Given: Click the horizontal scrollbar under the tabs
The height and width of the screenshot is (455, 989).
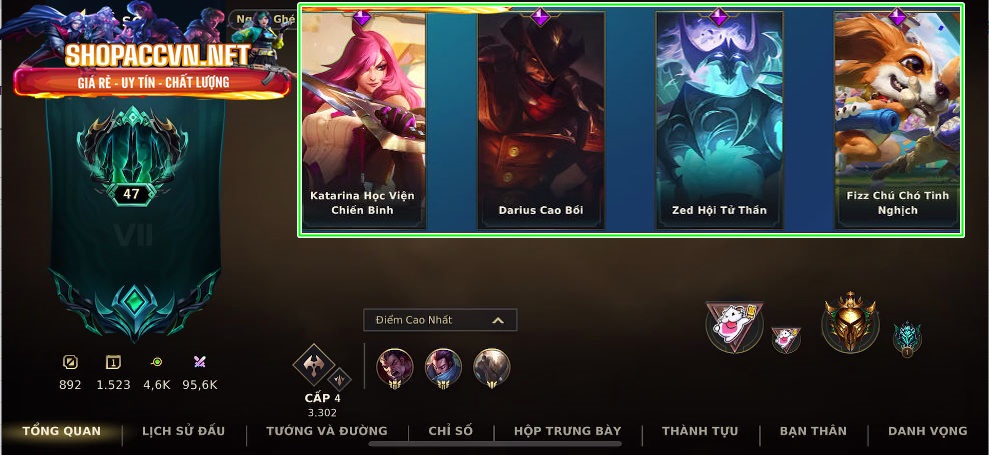Looking at the screenshot, I should point(495,444).
